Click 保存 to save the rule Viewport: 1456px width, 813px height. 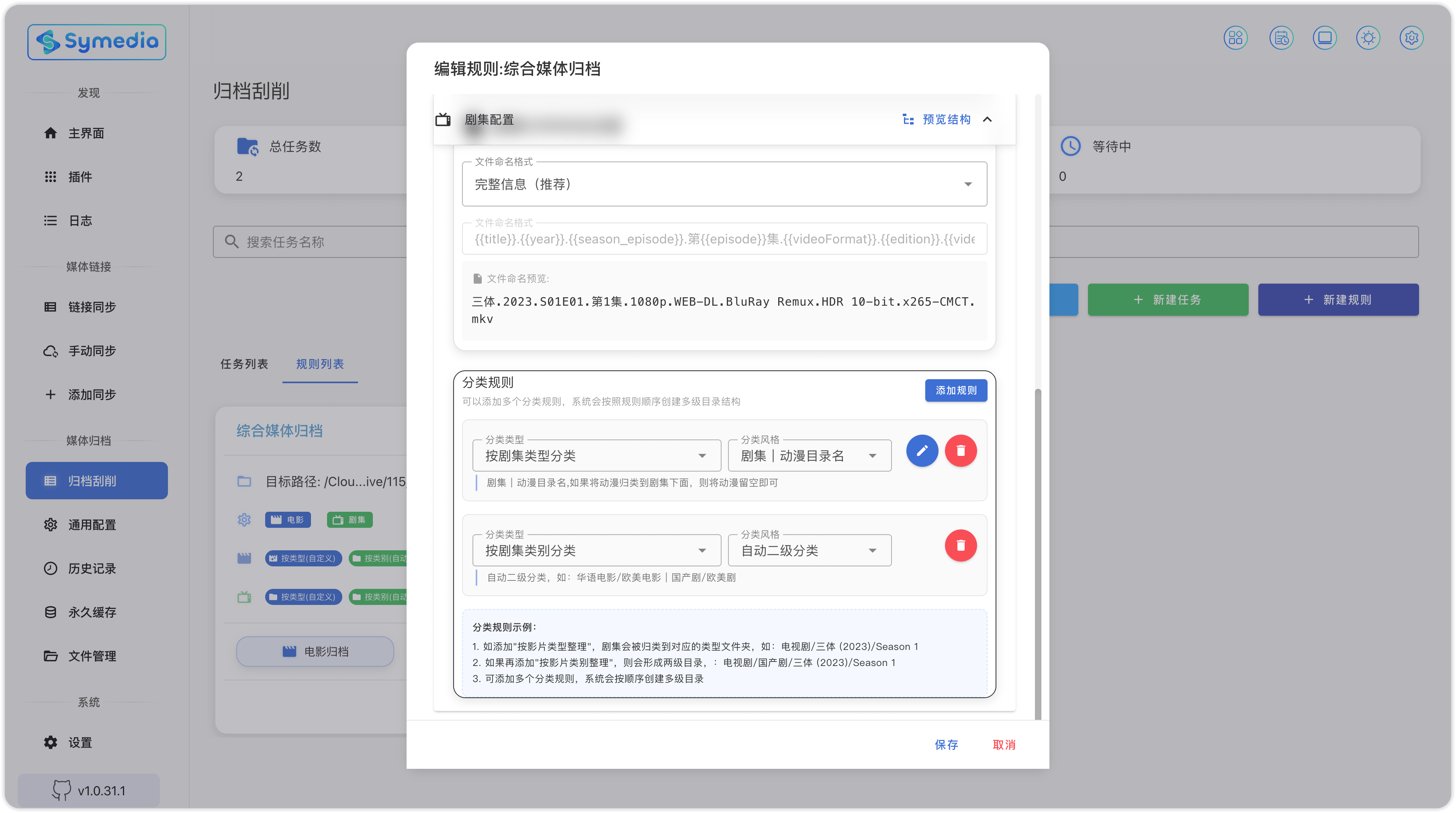tap(946, 745)
